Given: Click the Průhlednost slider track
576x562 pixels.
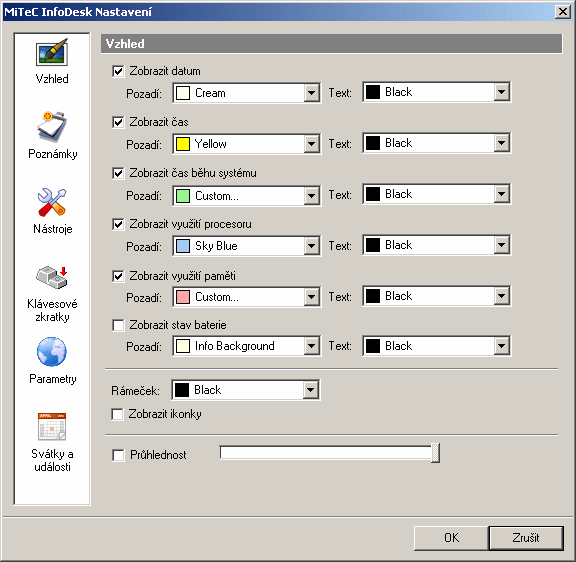Looking at the screenshot, I should [325, 453].
